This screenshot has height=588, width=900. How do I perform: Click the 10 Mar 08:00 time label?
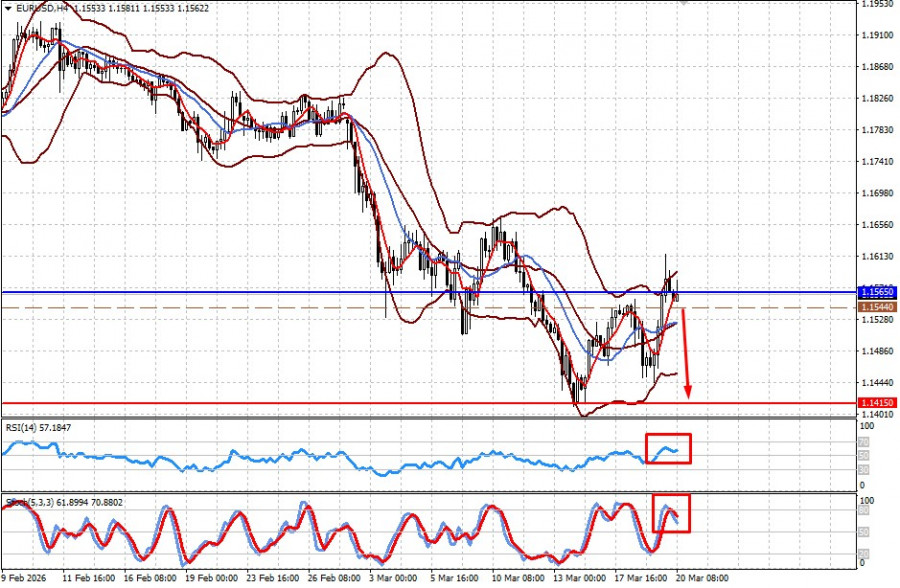[x=518, y=578]
